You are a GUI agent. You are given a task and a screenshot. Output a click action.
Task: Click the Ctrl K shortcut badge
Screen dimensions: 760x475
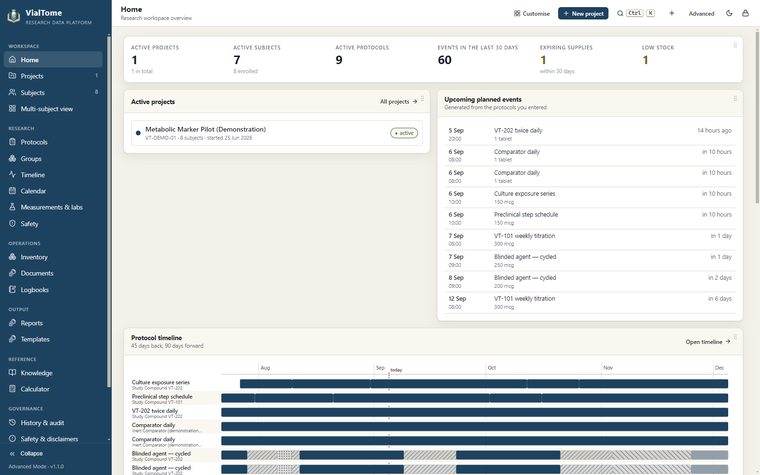[641, 14]
